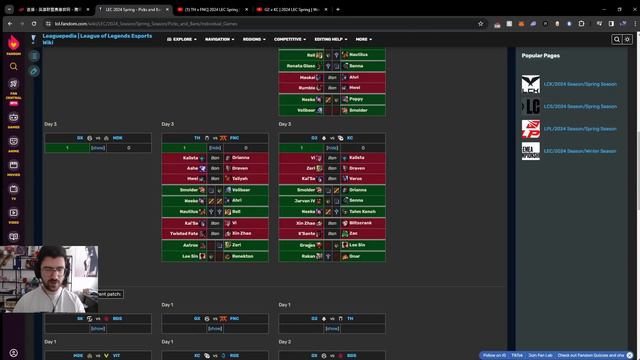Expand the SK vs MDK Day 3 draft with [show]
Viewport: 640px width, 360px height.
pos(98,148)
